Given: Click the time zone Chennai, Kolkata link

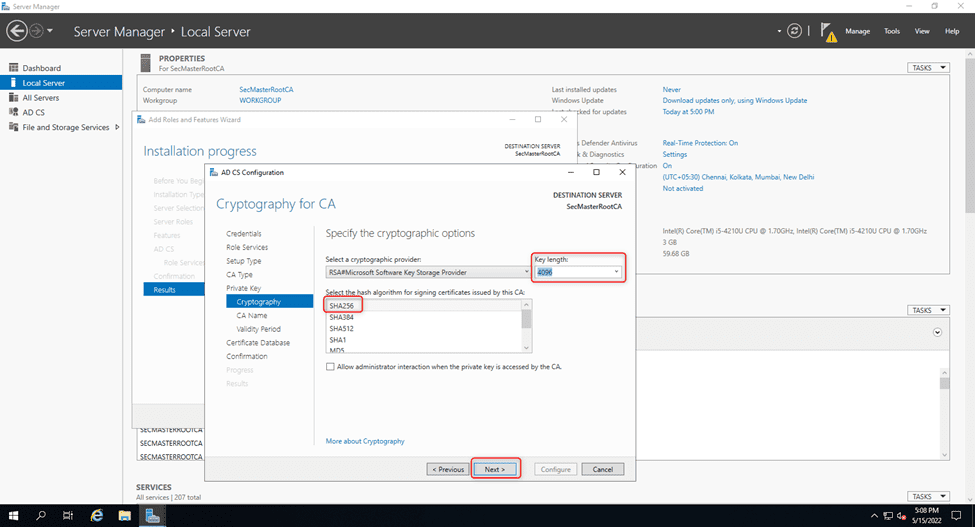Looking at the screenshot, I should (x=738, y=177).
